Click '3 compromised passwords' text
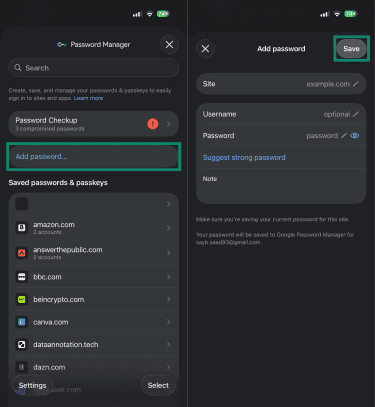The image size is (375, 407). 50,129
